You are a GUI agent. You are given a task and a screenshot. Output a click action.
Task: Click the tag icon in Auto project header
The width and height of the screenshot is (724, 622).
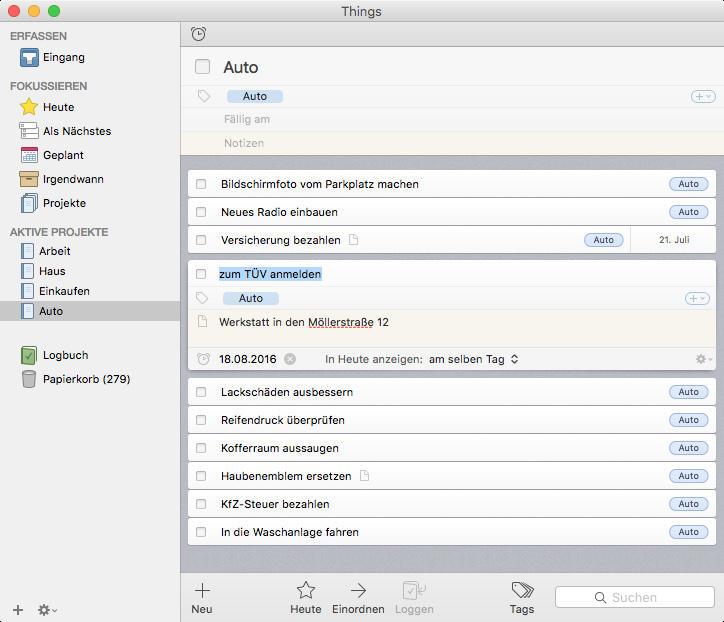click(204, 96)
